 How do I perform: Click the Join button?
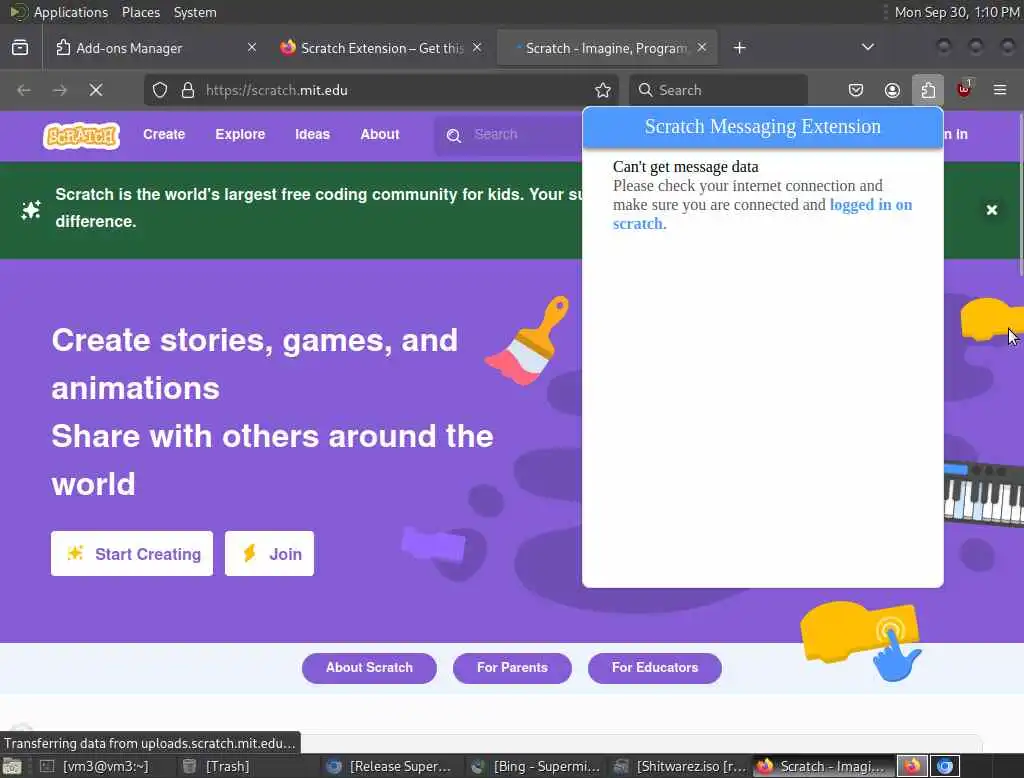[x=269, y=553]
